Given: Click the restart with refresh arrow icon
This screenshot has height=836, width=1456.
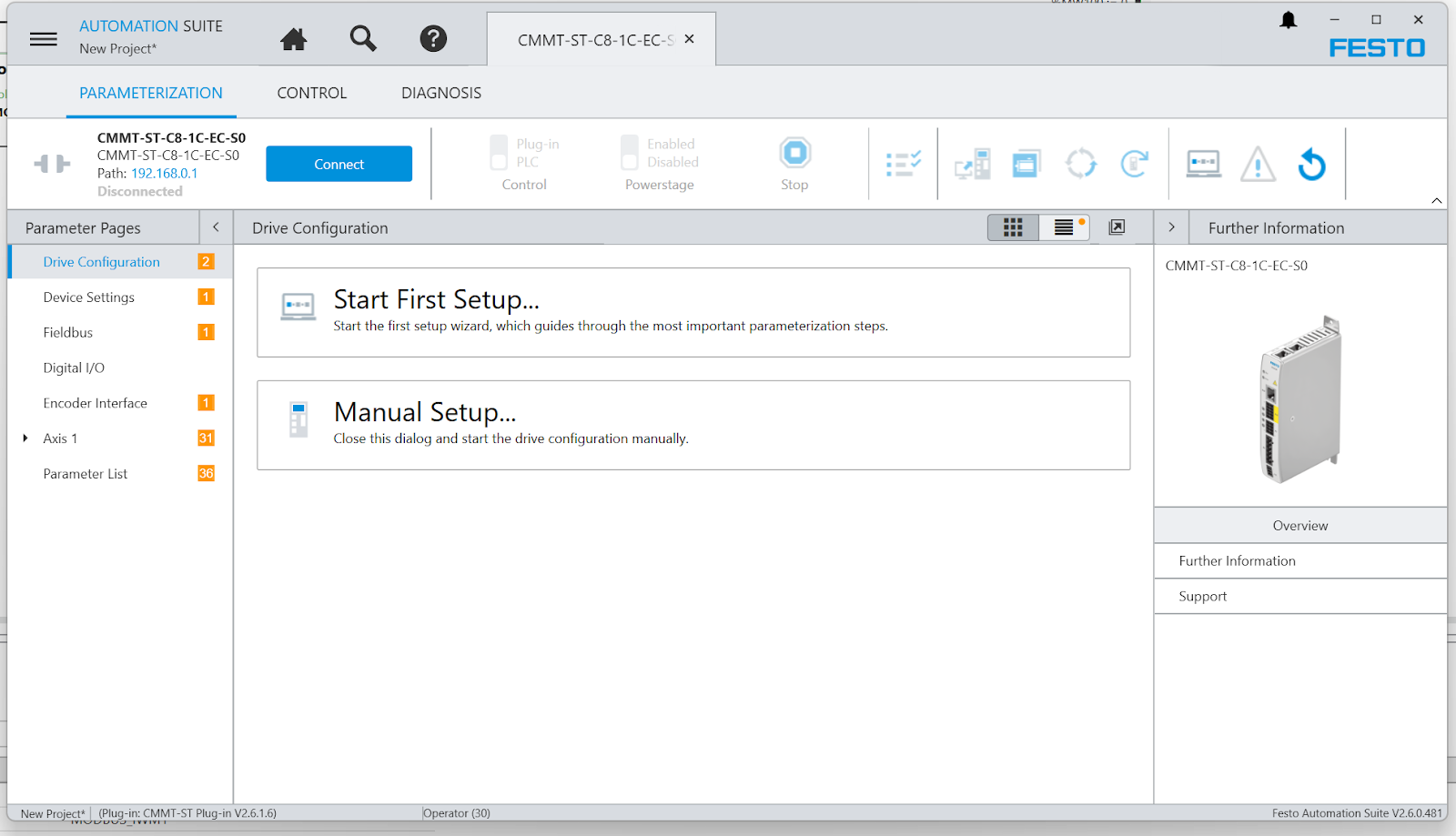Looking at the screenshot, I should point(1134,164).
